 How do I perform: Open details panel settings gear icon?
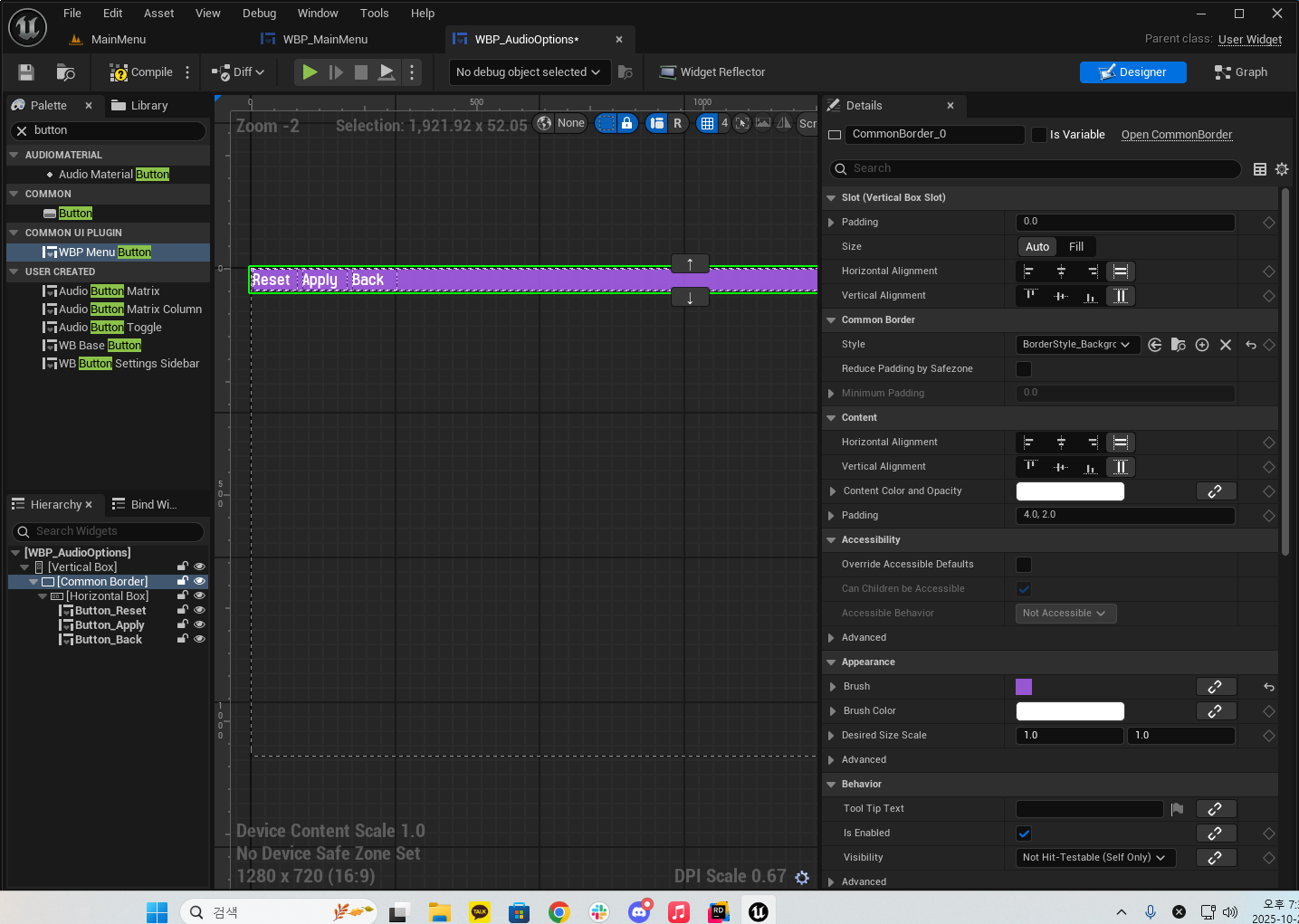coord(1281,169)
